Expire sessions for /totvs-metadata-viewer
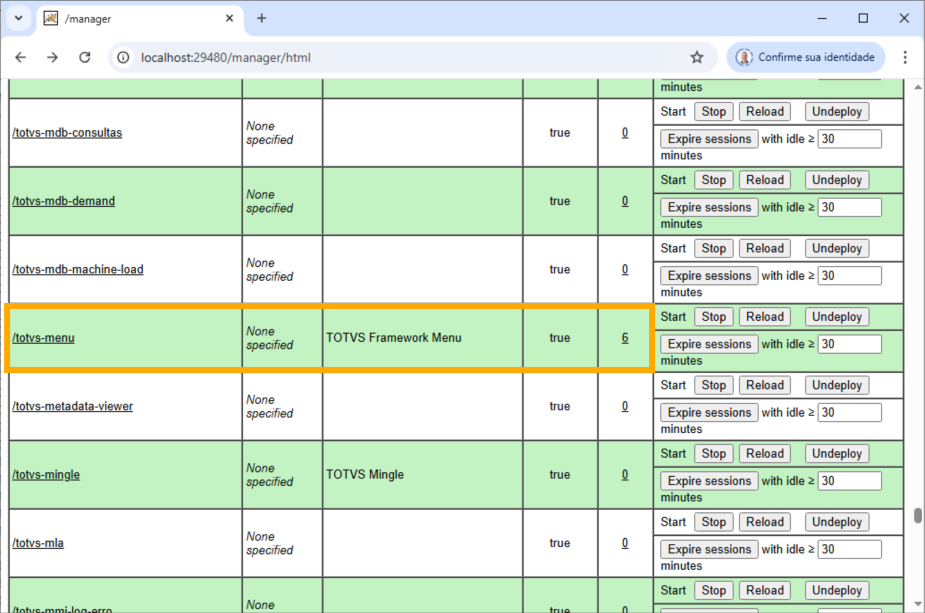The width and height of the screenshot is (925, 613). [709, 412]
